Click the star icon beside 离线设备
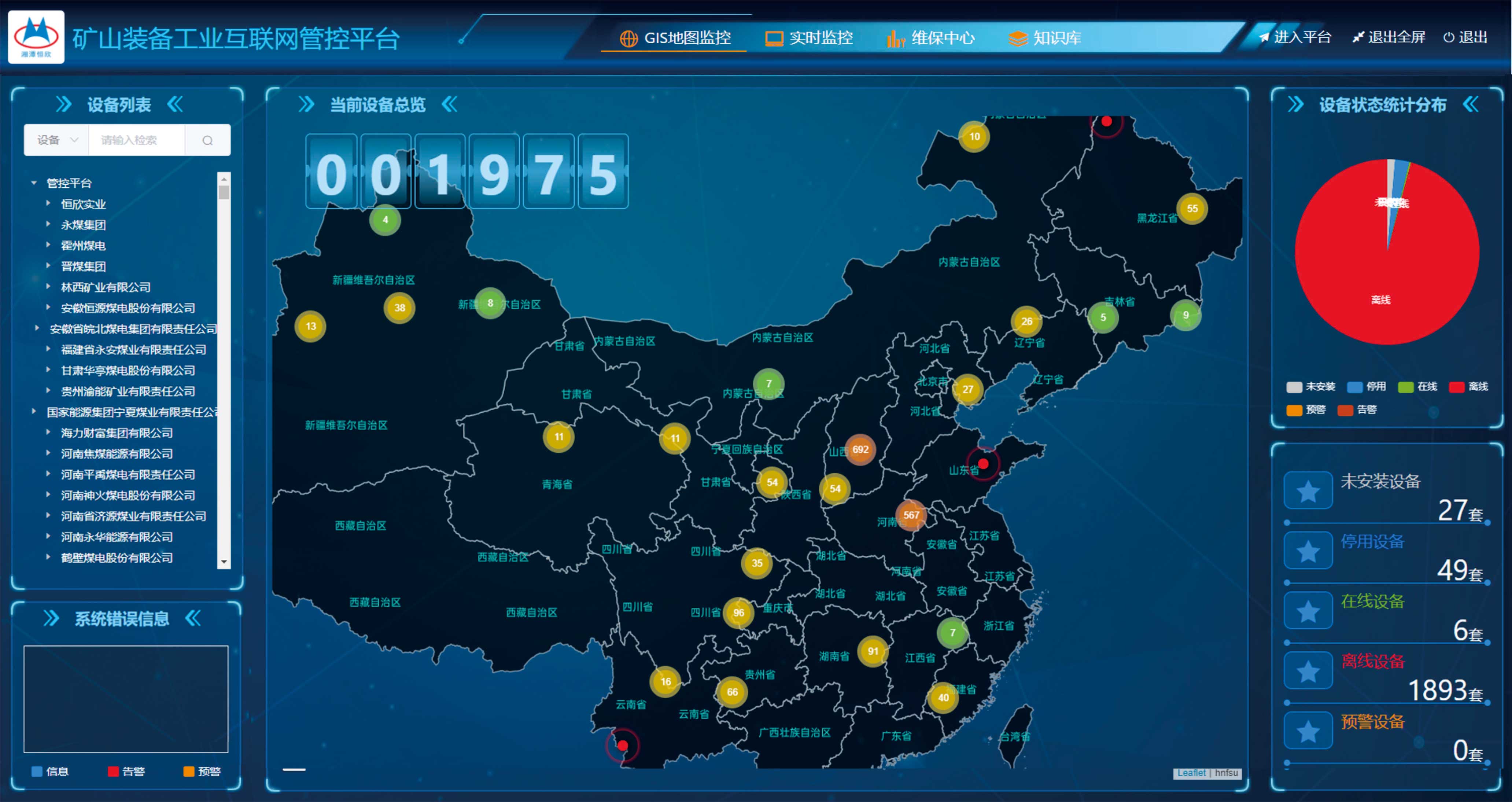 tap(1308, 671)
